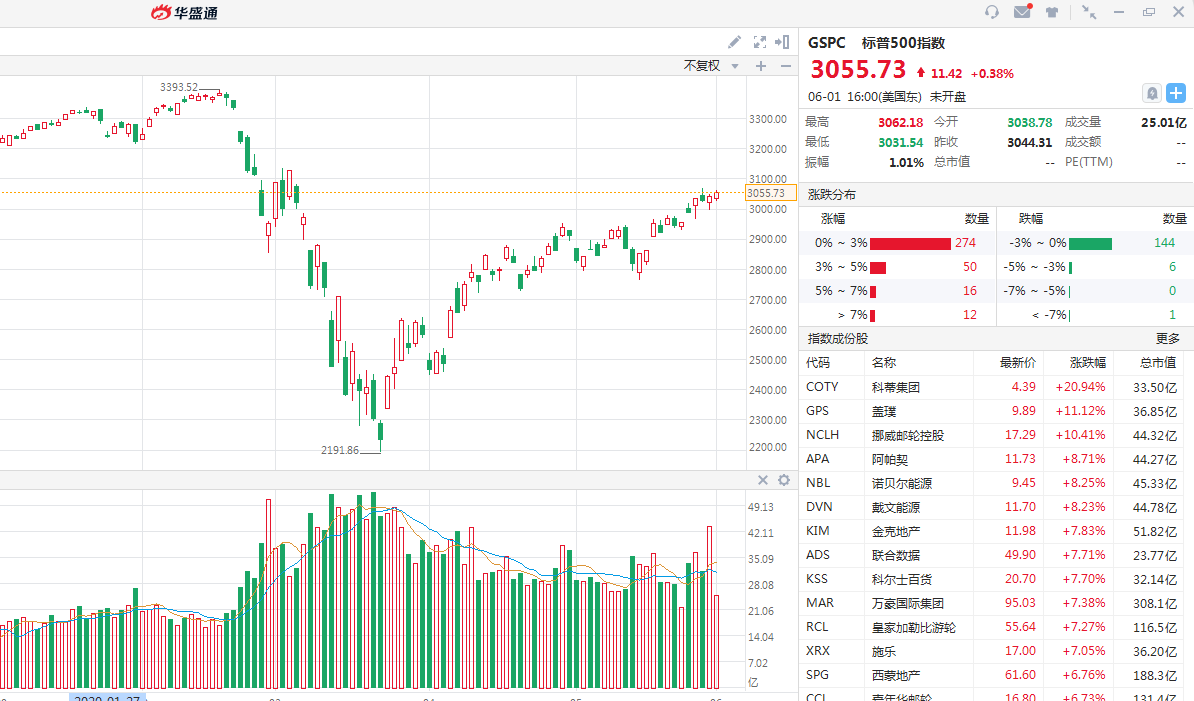Zoom in chart with plus icon
This screenshot has height=701, width=1194.
point(761,66)
